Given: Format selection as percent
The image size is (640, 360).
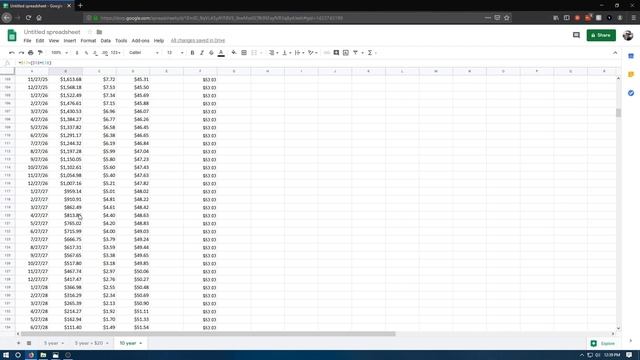Looking at the screenshot, I should 86,53.
